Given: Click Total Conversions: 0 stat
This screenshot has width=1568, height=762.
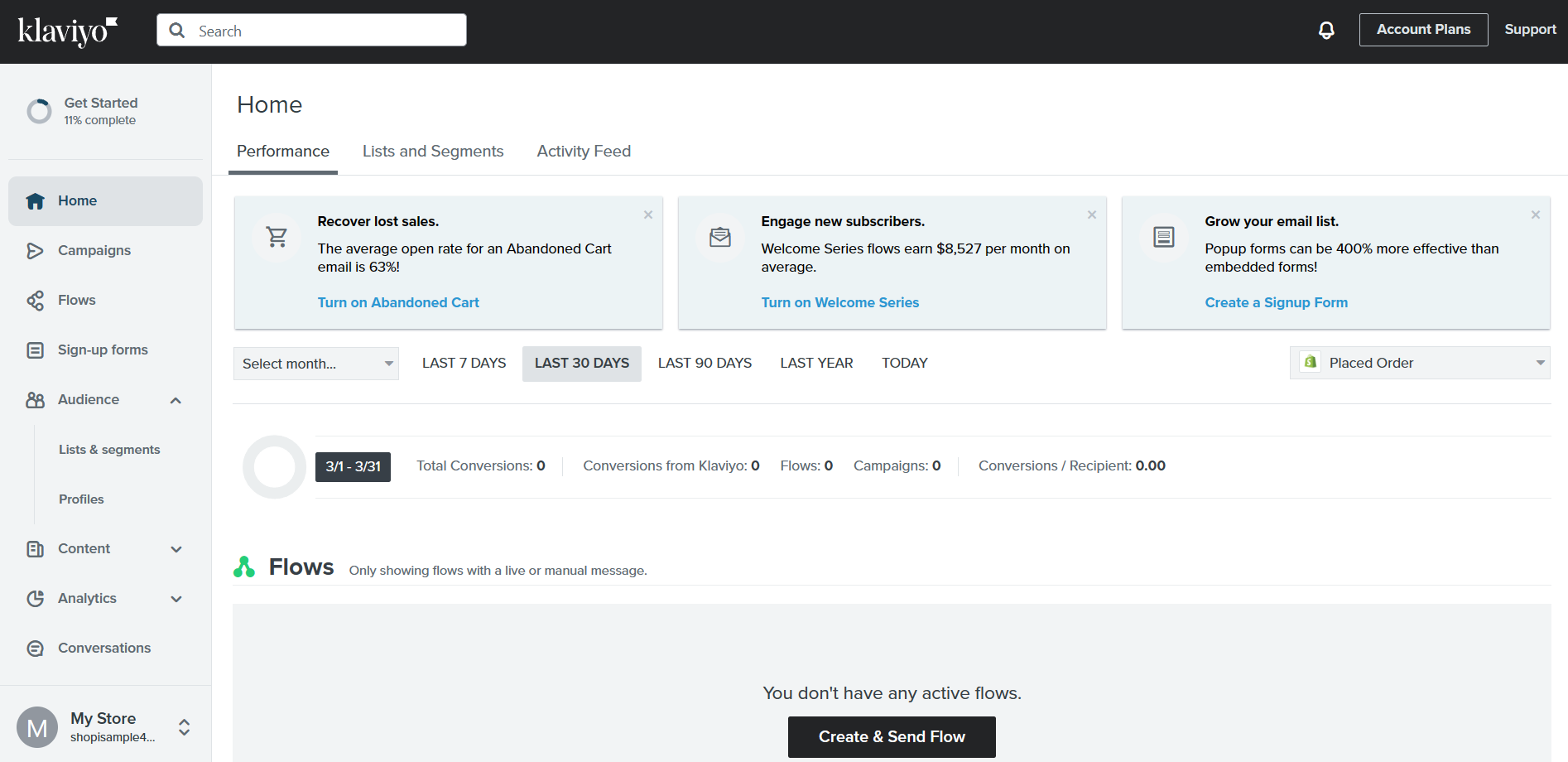Looking at the screenshot, I should click(481, 466).
